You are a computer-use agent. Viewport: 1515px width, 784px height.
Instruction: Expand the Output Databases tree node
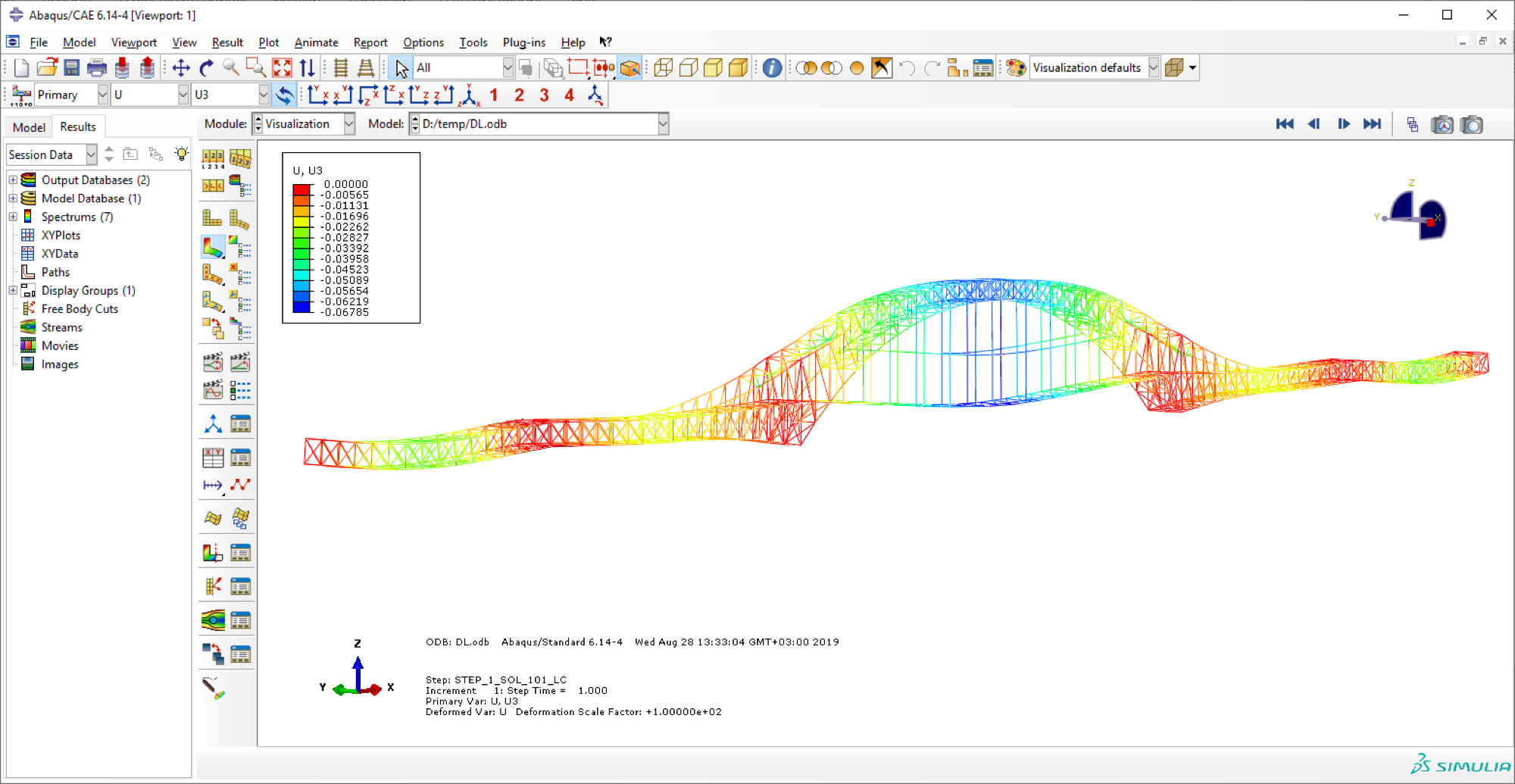(13, 180)
